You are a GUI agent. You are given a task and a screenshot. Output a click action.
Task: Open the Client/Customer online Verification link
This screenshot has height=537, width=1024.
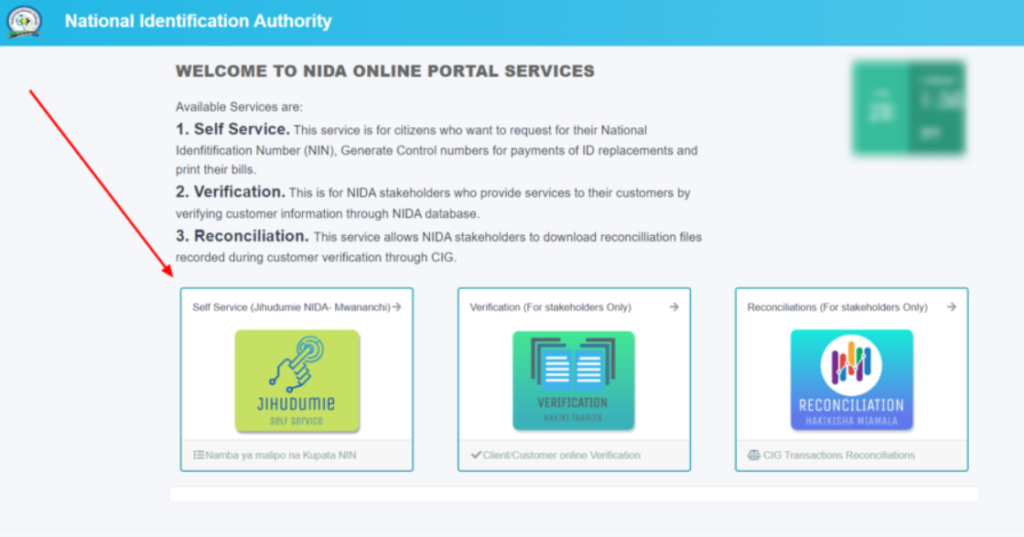pos(561,456)
